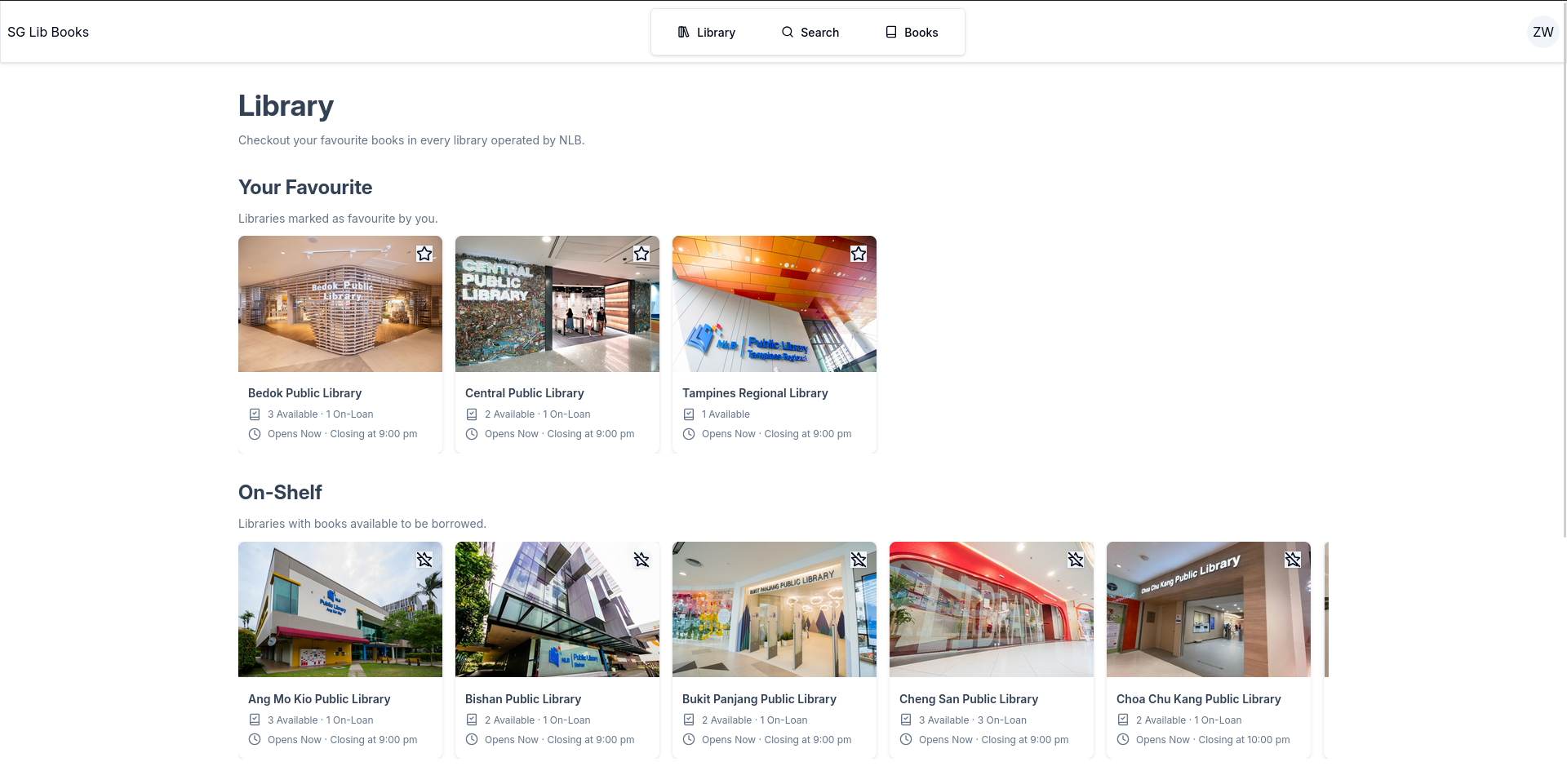Click the Bukit Panjang Public Library title

[x=759, y=699]
